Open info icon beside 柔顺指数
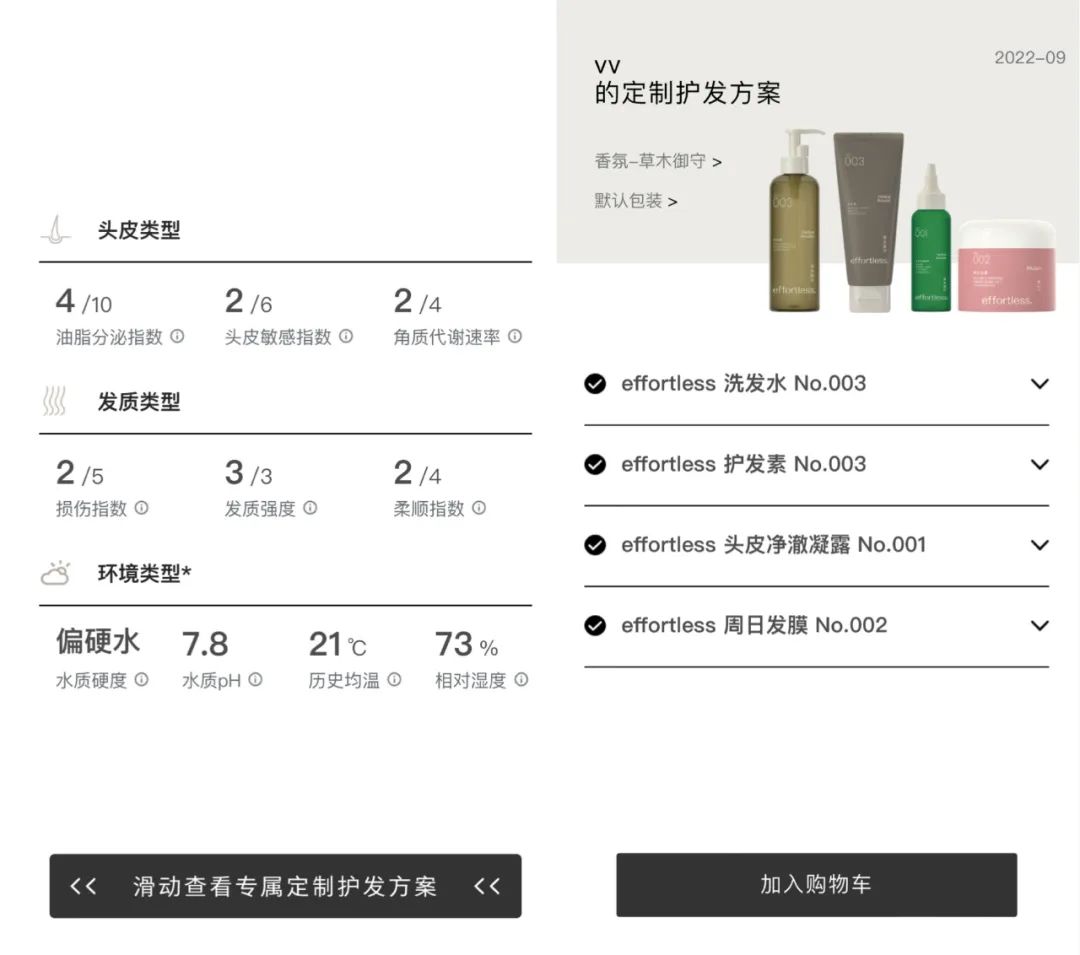 click(479, 507)
